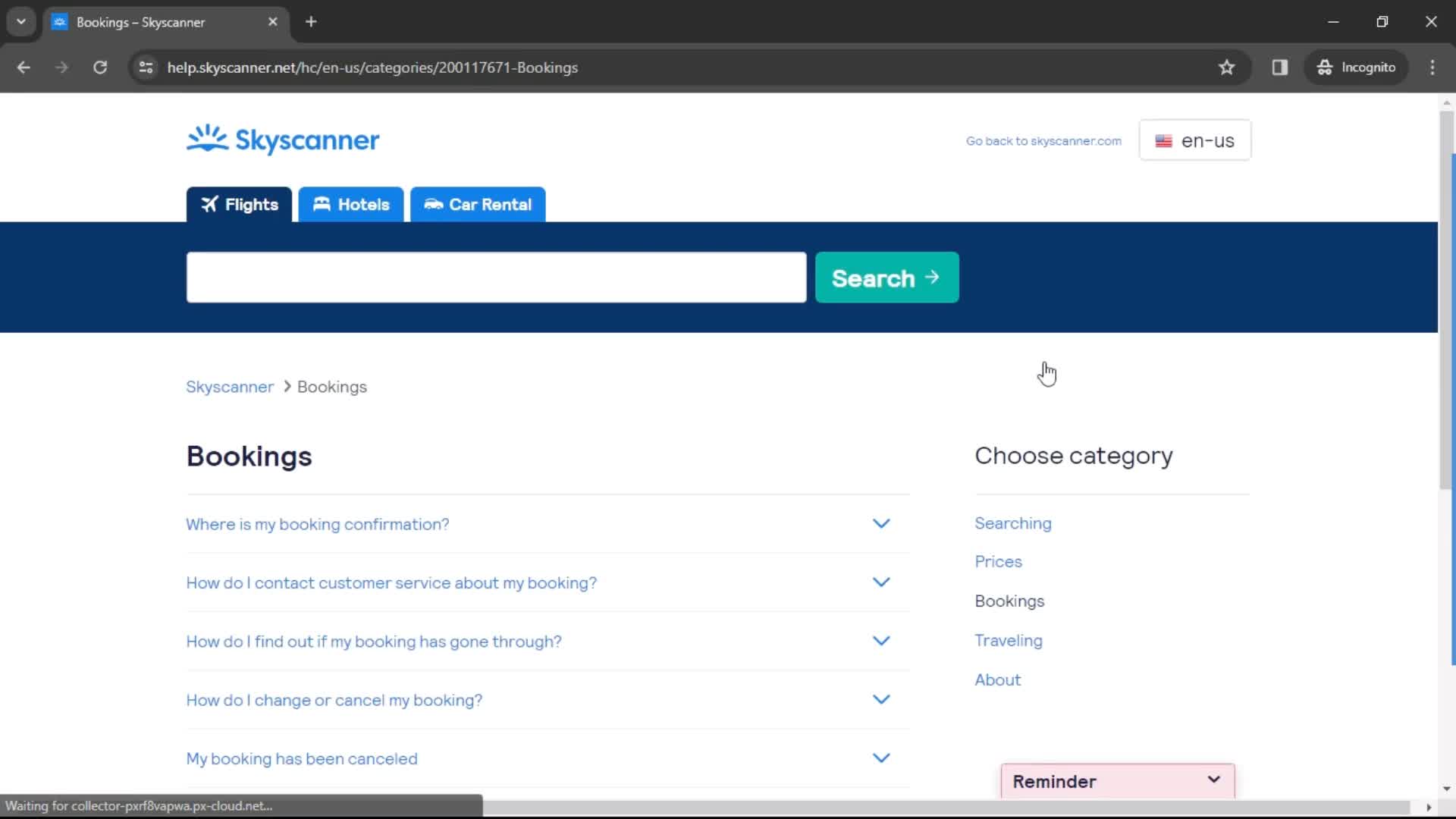Click the Incognito mode icon
Image resolution: width=1456 pixels, height=819 pixels.
point(1326,67)
